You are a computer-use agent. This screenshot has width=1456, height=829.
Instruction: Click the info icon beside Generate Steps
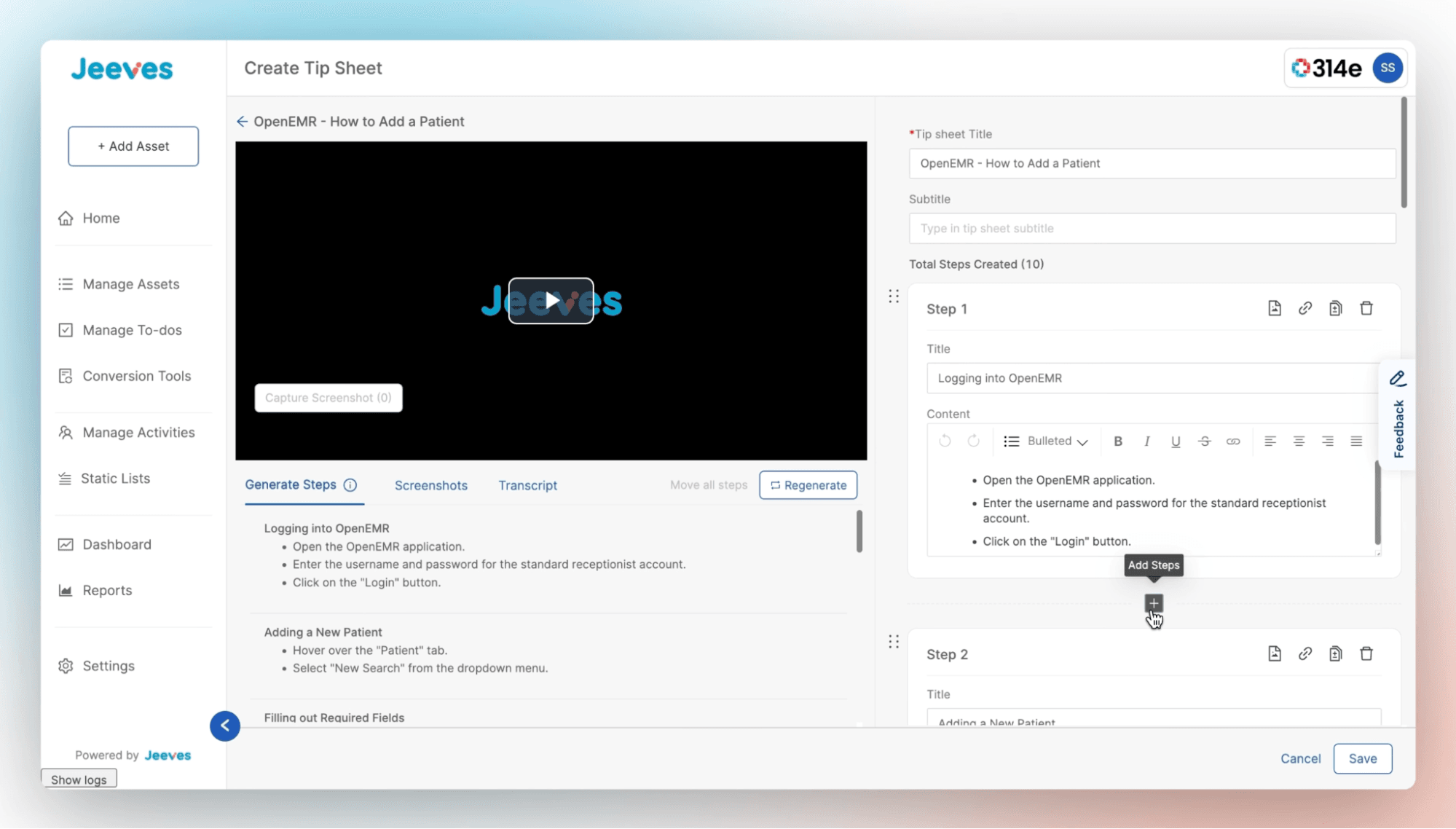click(x=350, y=485)
